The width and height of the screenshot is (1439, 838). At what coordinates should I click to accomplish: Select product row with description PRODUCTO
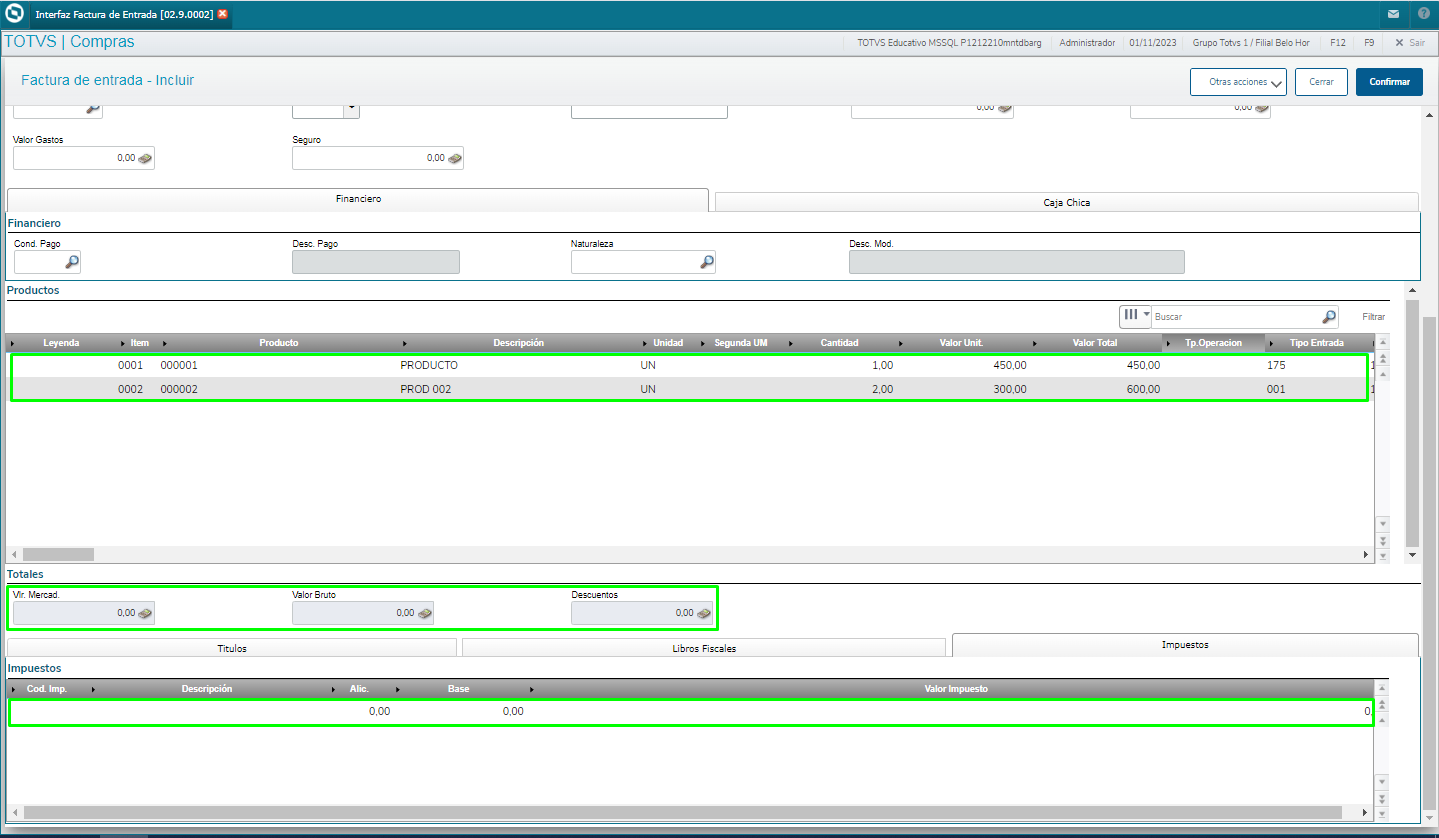688,365
